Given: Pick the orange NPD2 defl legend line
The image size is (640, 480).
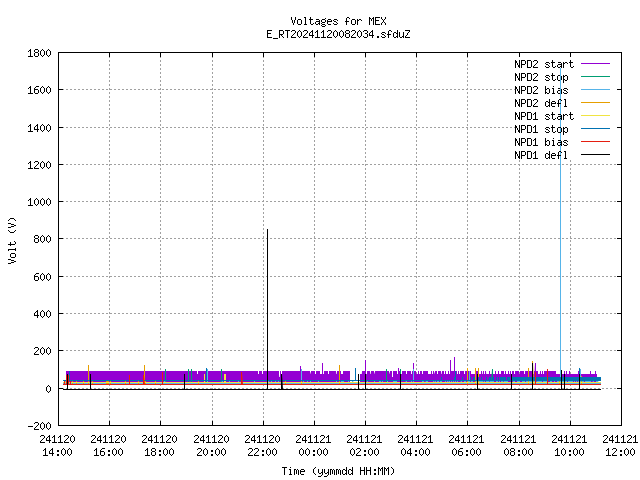Looking at the screenshot, I should tap(595, 102).
